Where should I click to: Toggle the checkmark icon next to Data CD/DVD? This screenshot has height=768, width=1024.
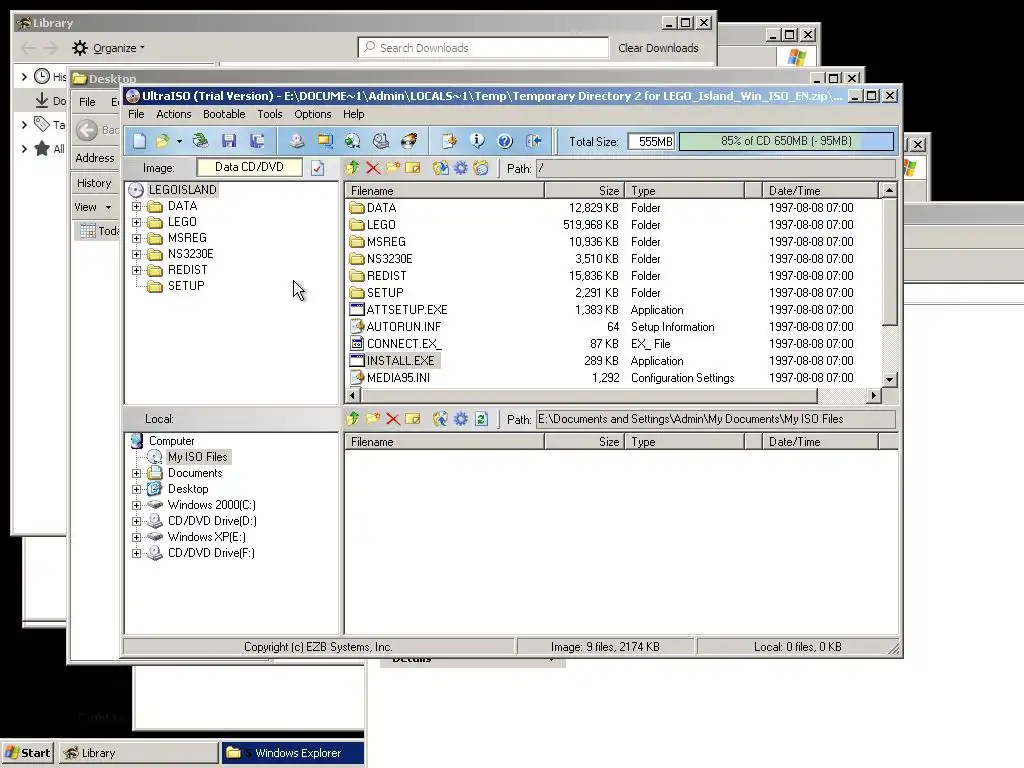click(x=317, y=168)
